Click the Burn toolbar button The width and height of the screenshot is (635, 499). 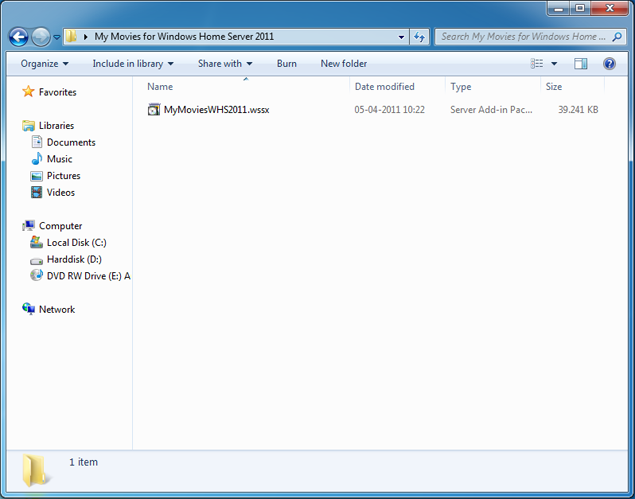287,64
